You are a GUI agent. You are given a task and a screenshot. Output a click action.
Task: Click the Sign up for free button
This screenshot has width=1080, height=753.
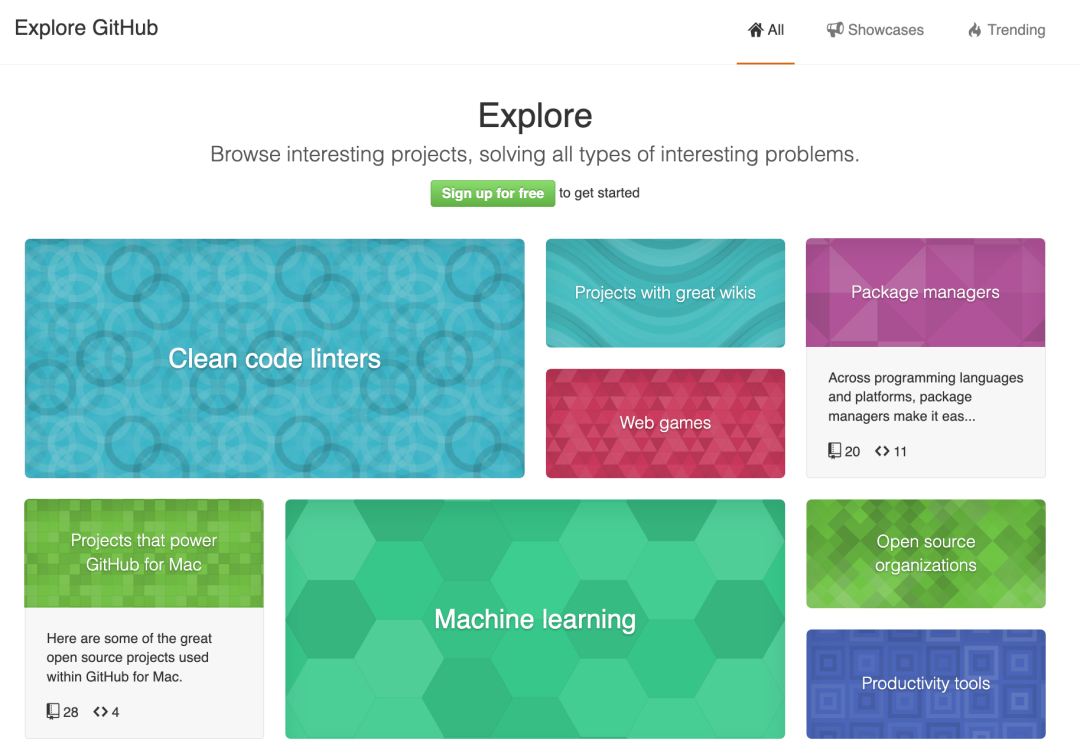click(492, 194)
